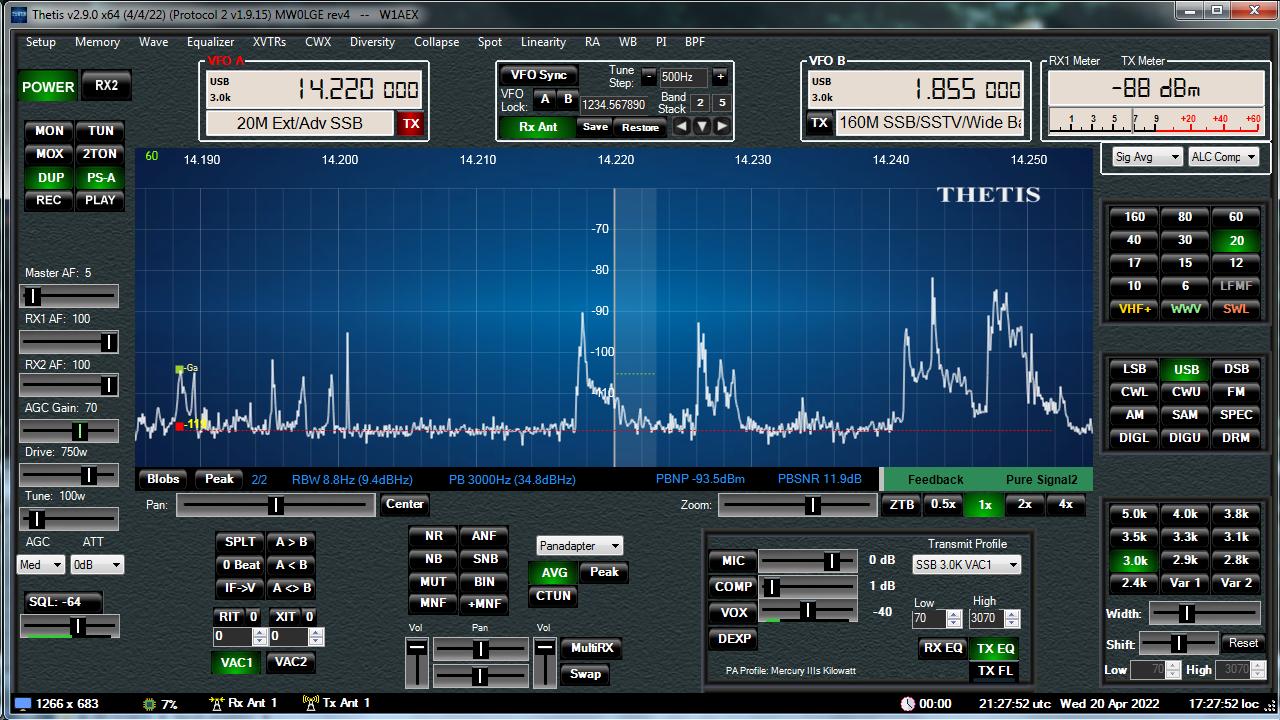Screen dimensions: 1280x720
Task: Expand the Transmit Profile dropdown
Action: 966,565
